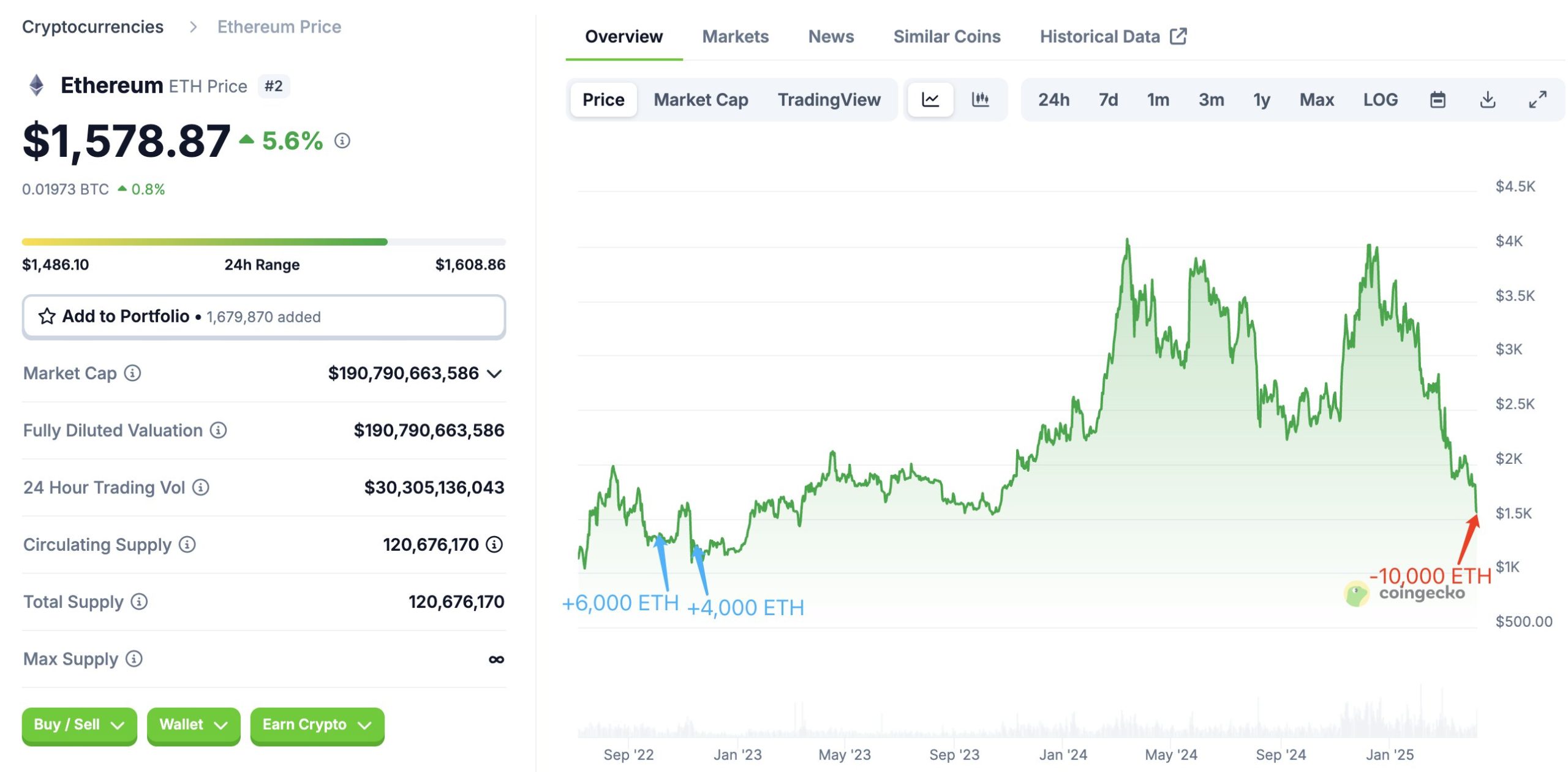The image size is (1568, 772).
Task: Open the Earn Crypto dropdown
Action: click(x=317, y=725)
